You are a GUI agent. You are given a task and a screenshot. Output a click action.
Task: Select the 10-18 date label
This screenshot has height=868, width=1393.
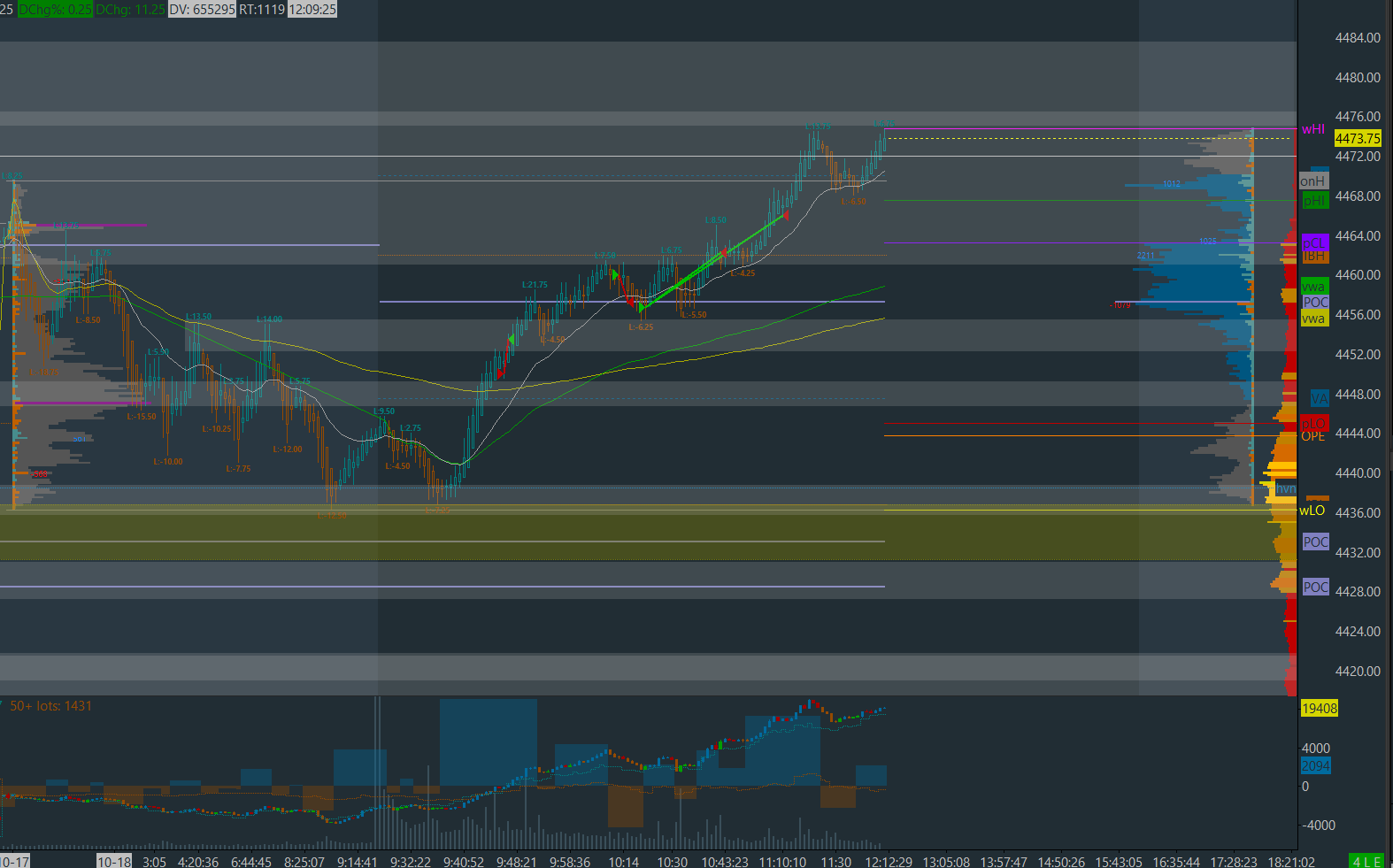(114, 861)
